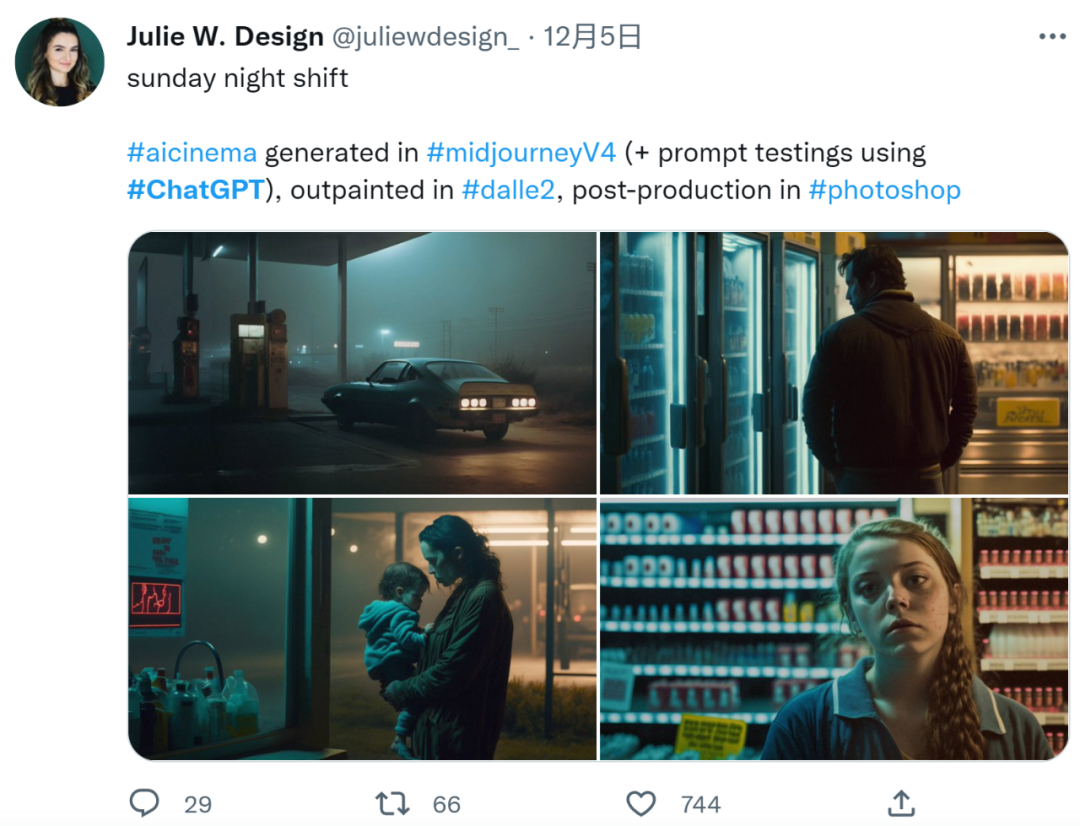
Task: Open the #dalle2 hashtag
Action: click(x=508, y=189)
